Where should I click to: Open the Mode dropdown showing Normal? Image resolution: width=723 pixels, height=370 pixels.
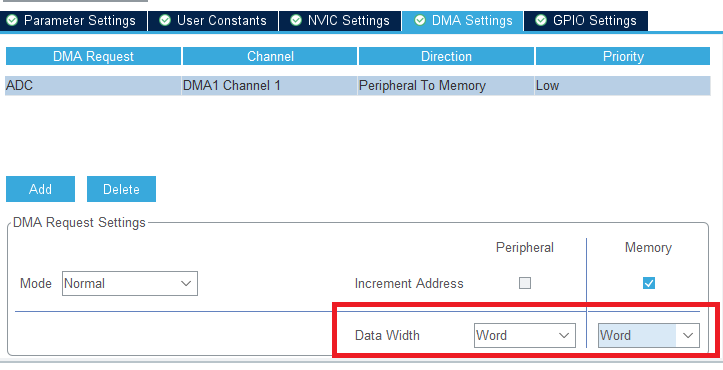pyautogui.click(x=130, y=283)
